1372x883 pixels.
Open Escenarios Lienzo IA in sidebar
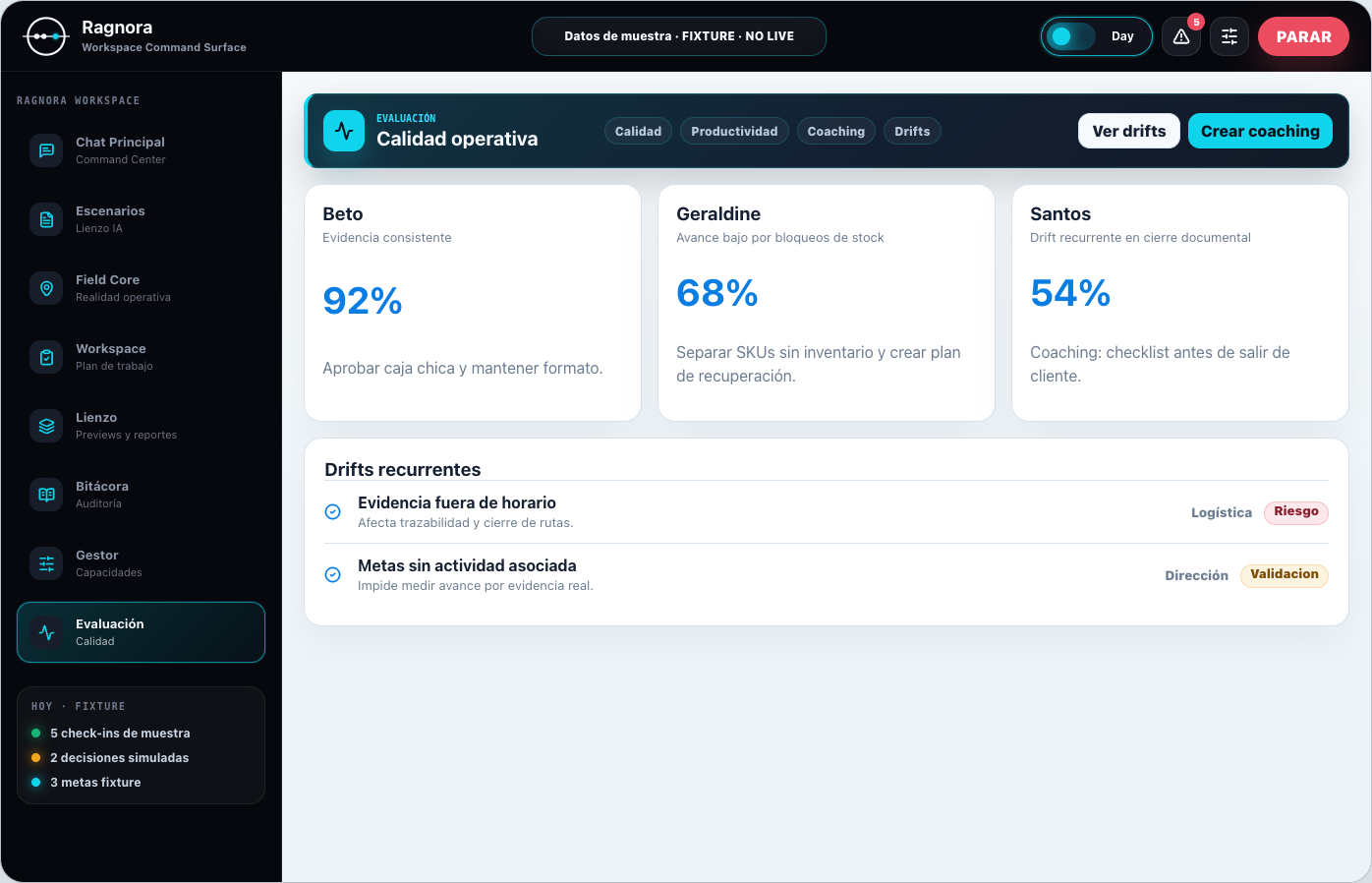click(x=141, y=219)
